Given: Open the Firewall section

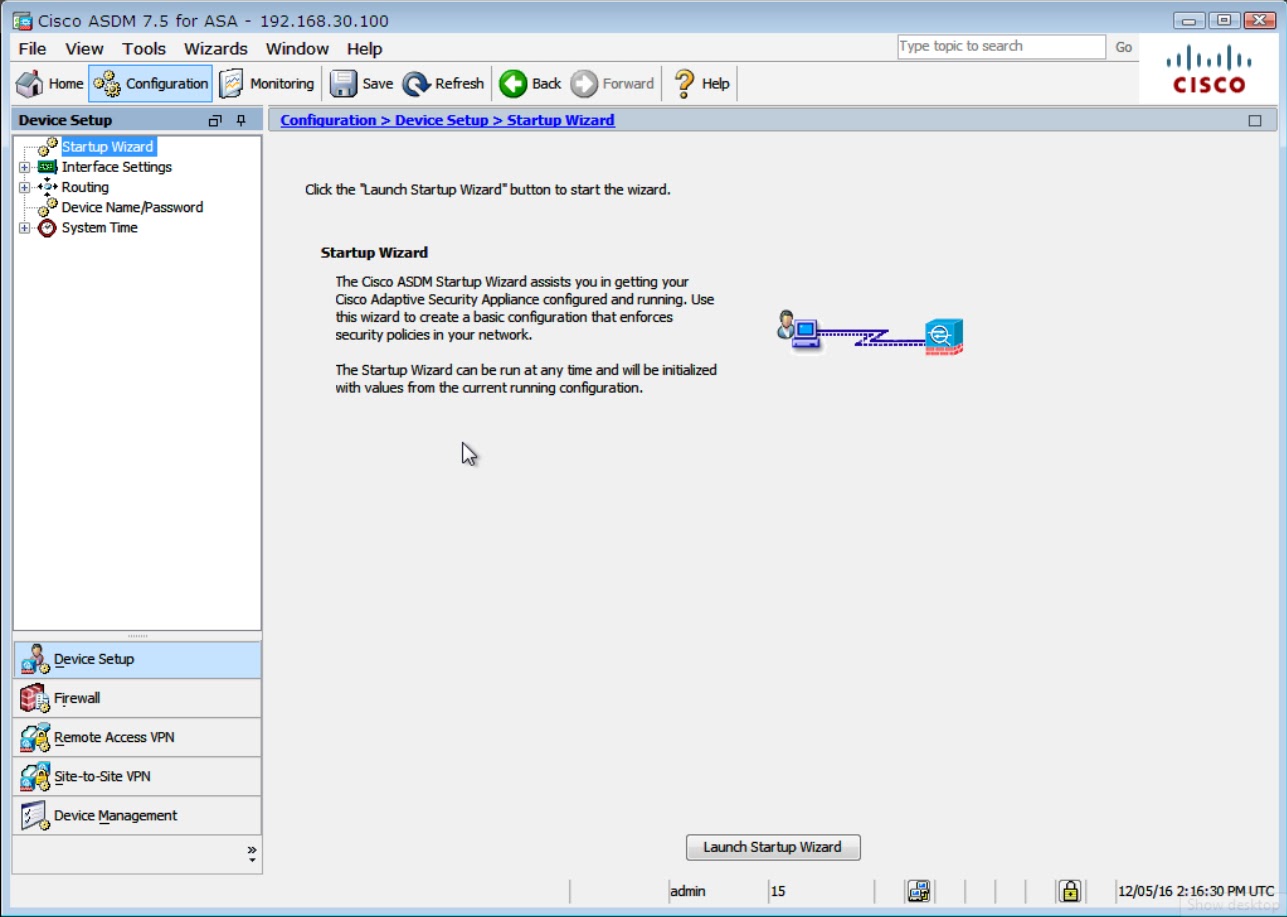Looking at the screenshot, I should click(137, 698).
